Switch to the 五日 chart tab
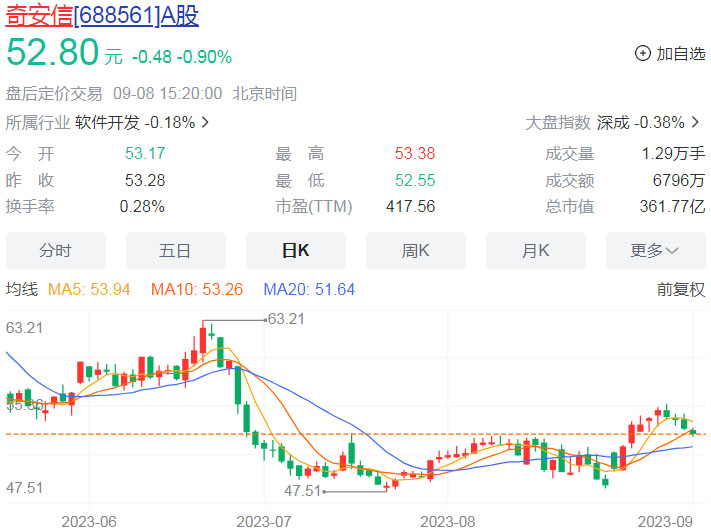711x531 pixels. click(x=175, y=250)
